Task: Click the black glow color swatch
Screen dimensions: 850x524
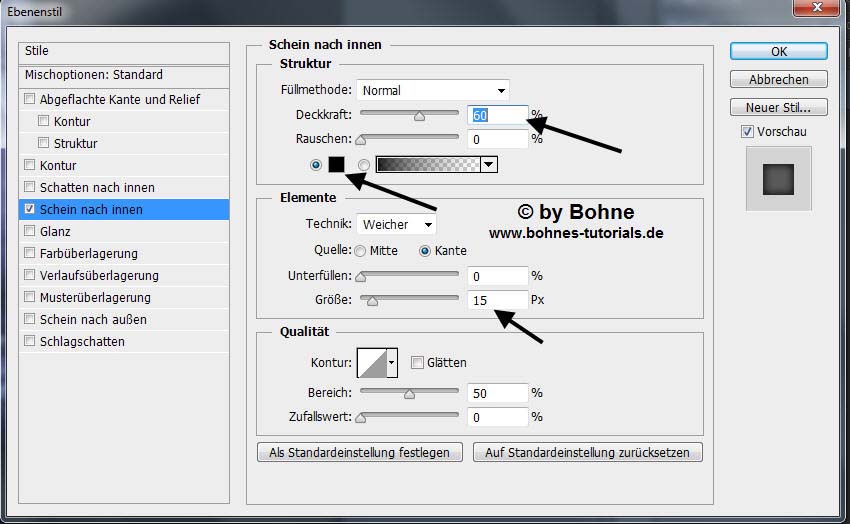Action: [337, 165]
